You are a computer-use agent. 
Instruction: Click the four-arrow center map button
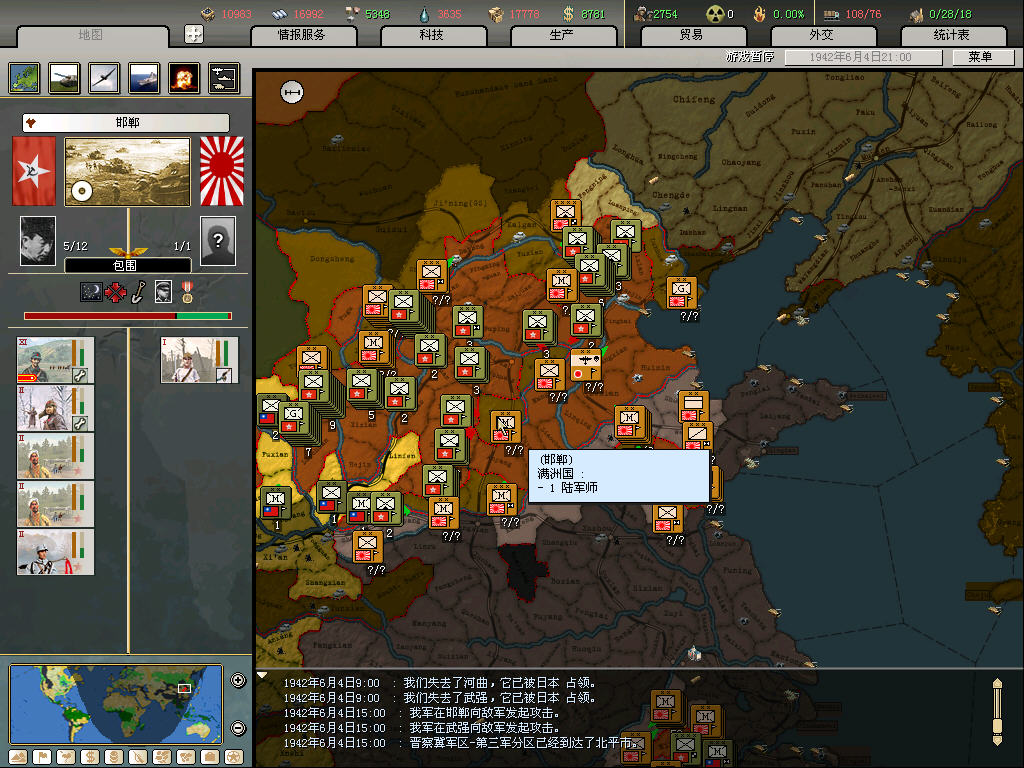(x=194, y=34)
